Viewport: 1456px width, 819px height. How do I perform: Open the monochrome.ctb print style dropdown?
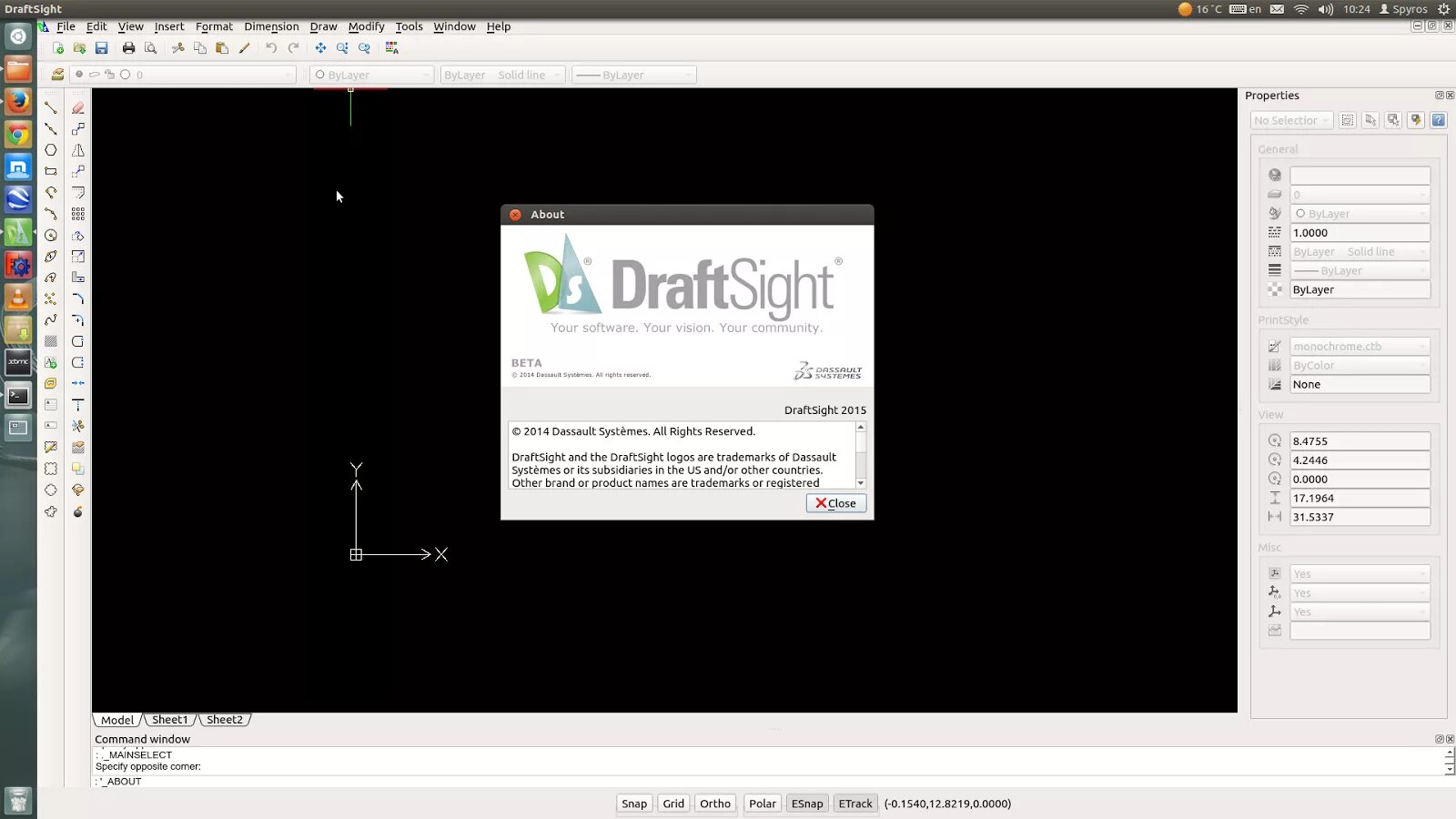[x=1360, y=347]
